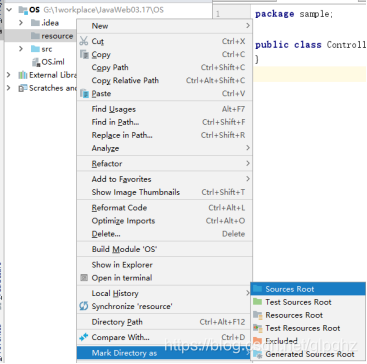Select Directory Path entry
The height and width of the screenshot is (364, 367).
point(165,322)
